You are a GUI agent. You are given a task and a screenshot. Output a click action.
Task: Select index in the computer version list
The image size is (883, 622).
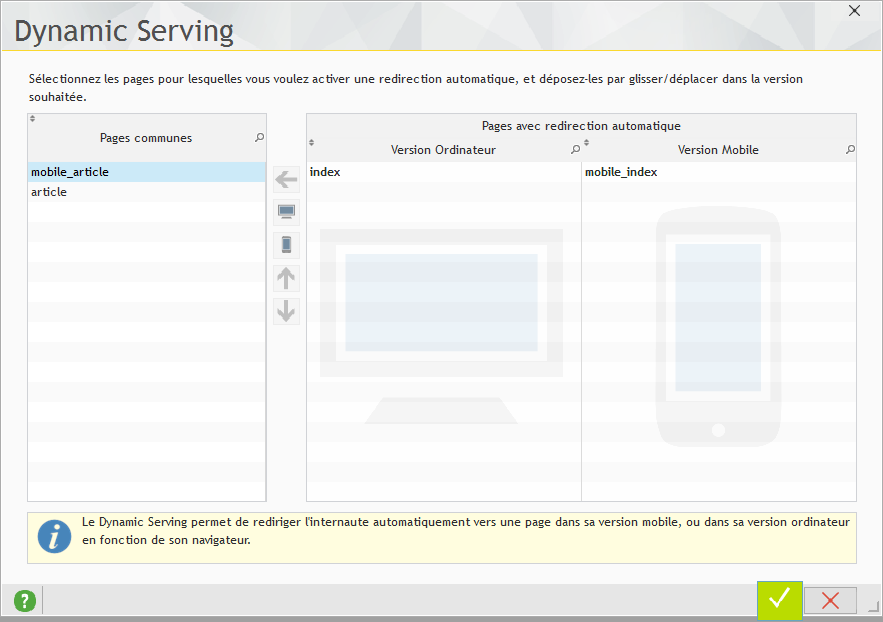[325, 172]
